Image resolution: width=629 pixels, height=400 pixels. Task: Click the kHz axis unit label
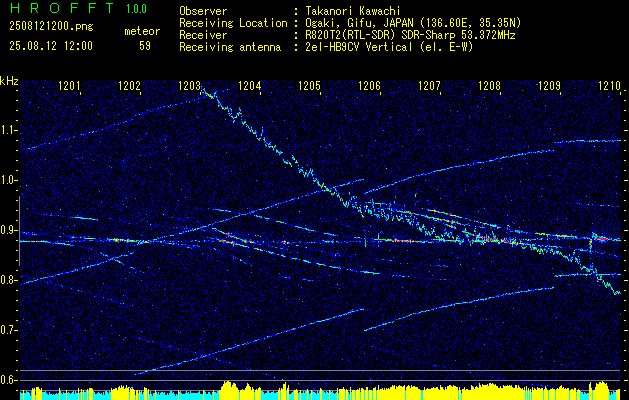click(x=9, y=81)
